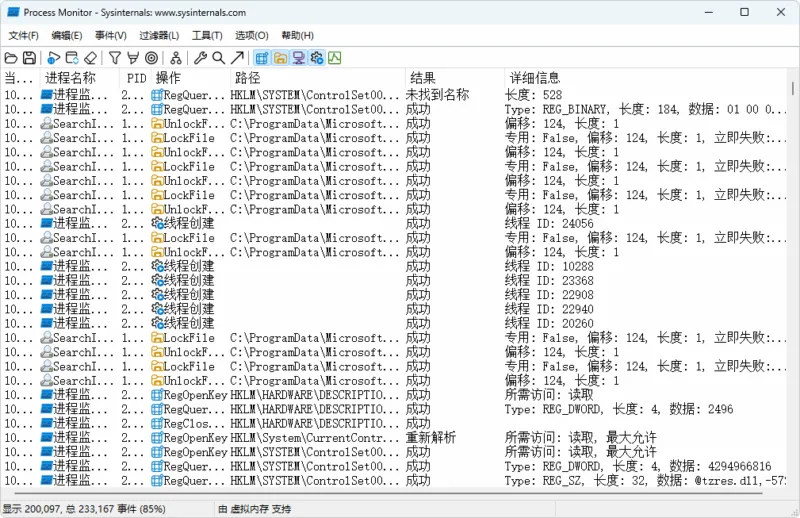The width and height of the screenshot is (800, 518).
Task: Open the 文件(F) menu
Action: pos(23,35)
